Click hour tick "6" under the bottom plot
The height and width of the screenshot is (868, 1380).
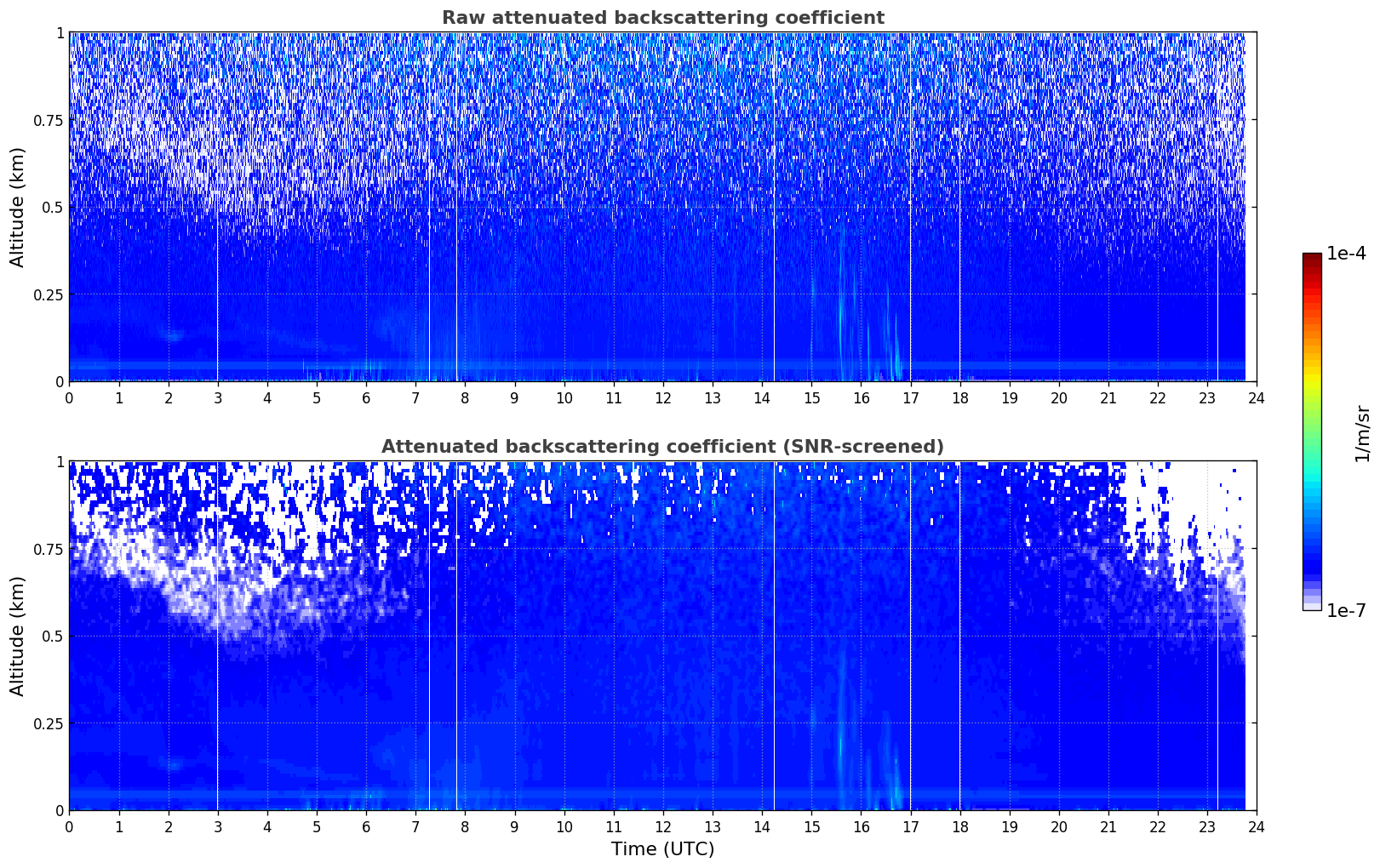(366, 826)
